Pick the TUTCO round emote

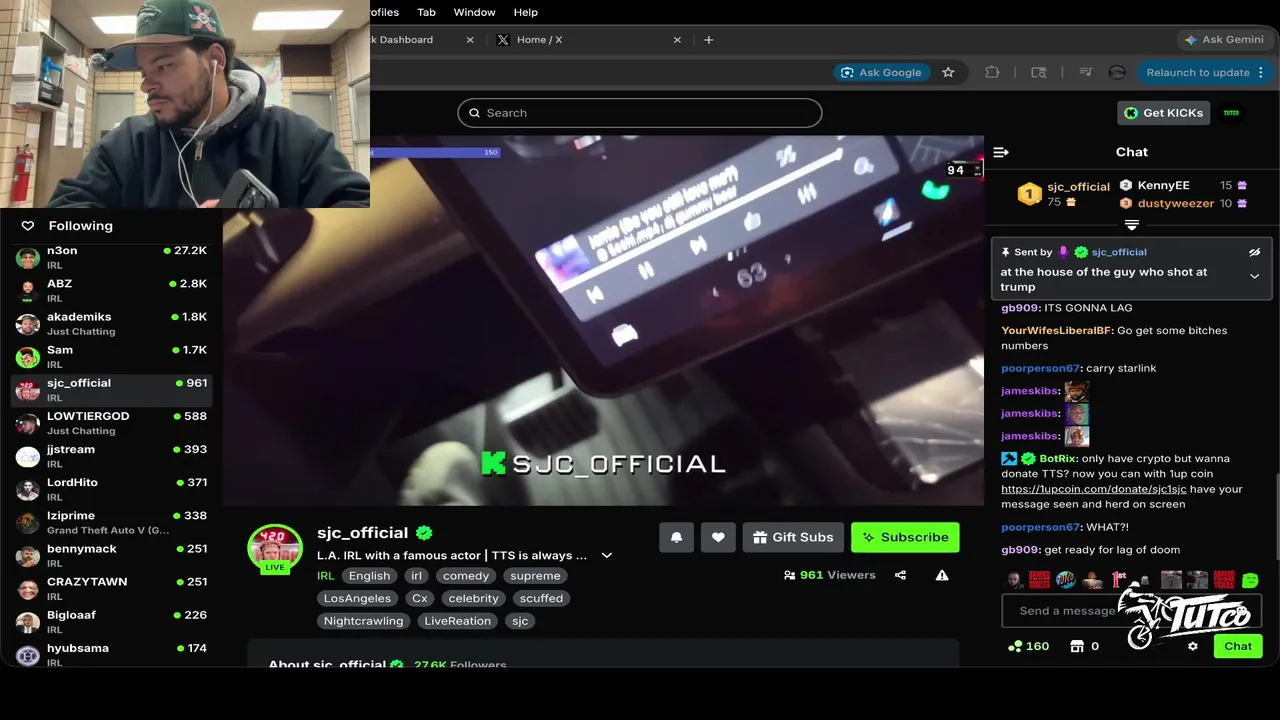coord(1066,580)
